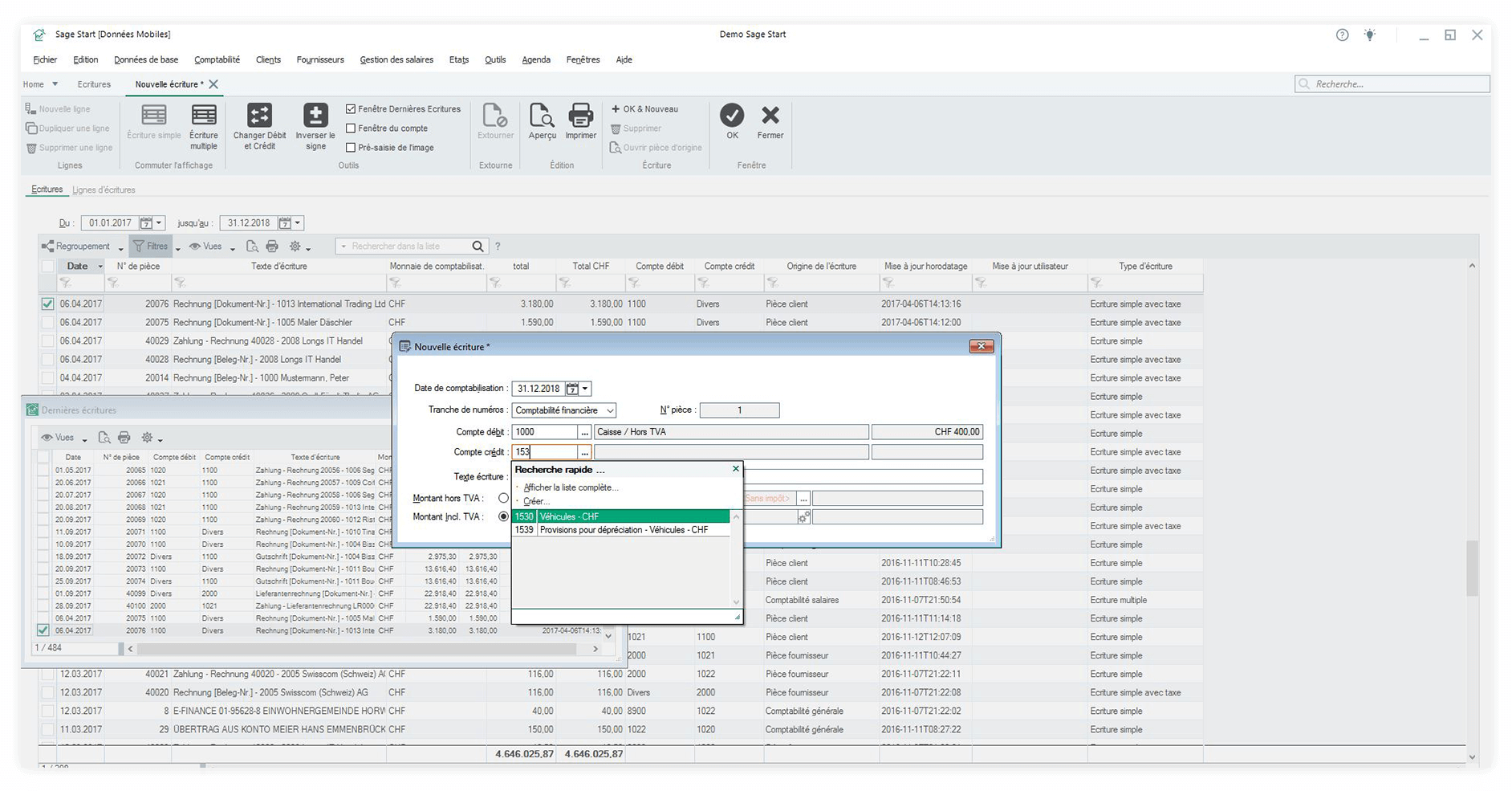Open Date de comptabilisation dropdown arrow
The image size is (1512, 791).
[586, 389]
